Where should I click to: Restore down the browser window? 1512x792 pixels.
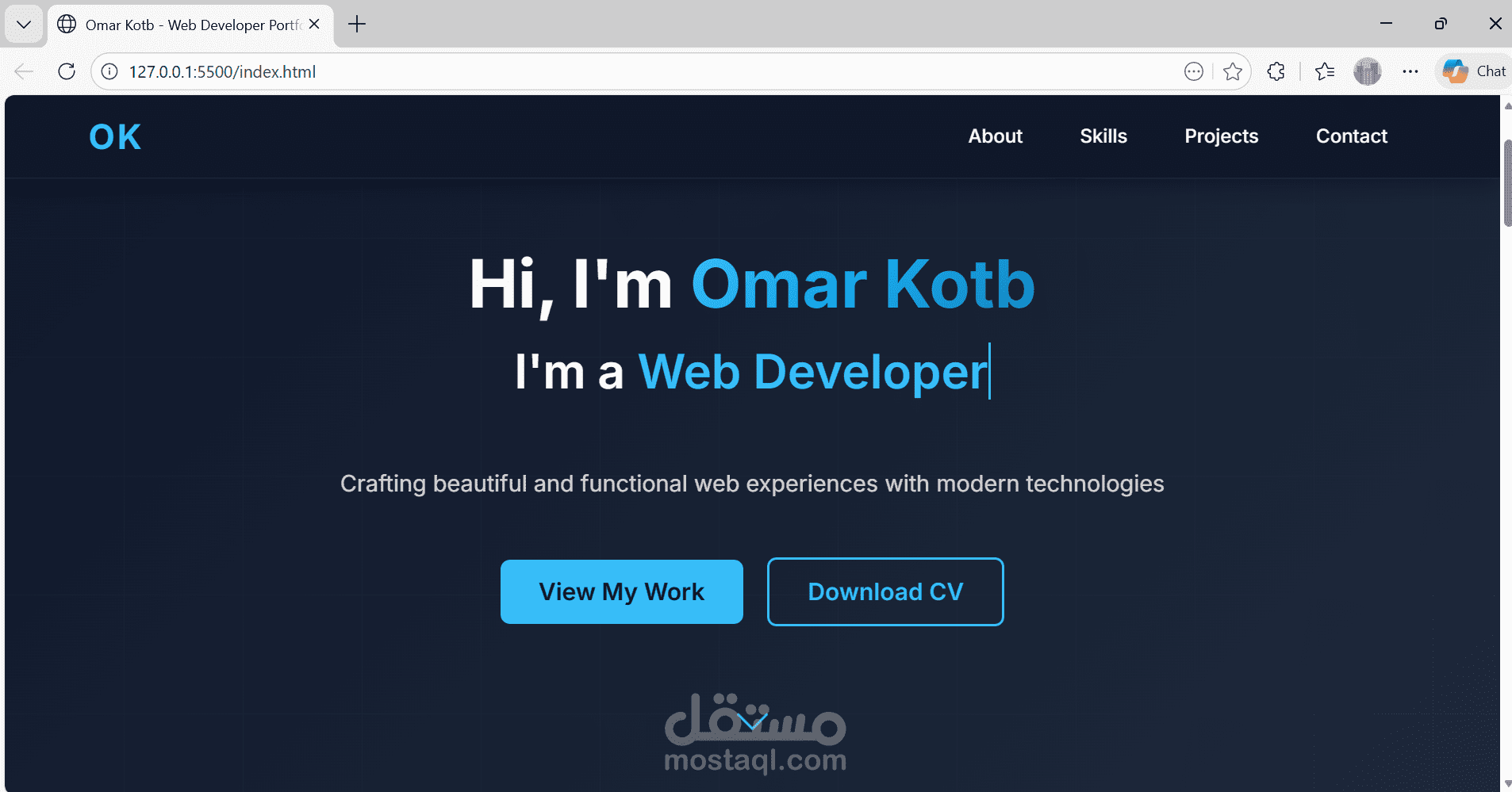pos(1441,24)
